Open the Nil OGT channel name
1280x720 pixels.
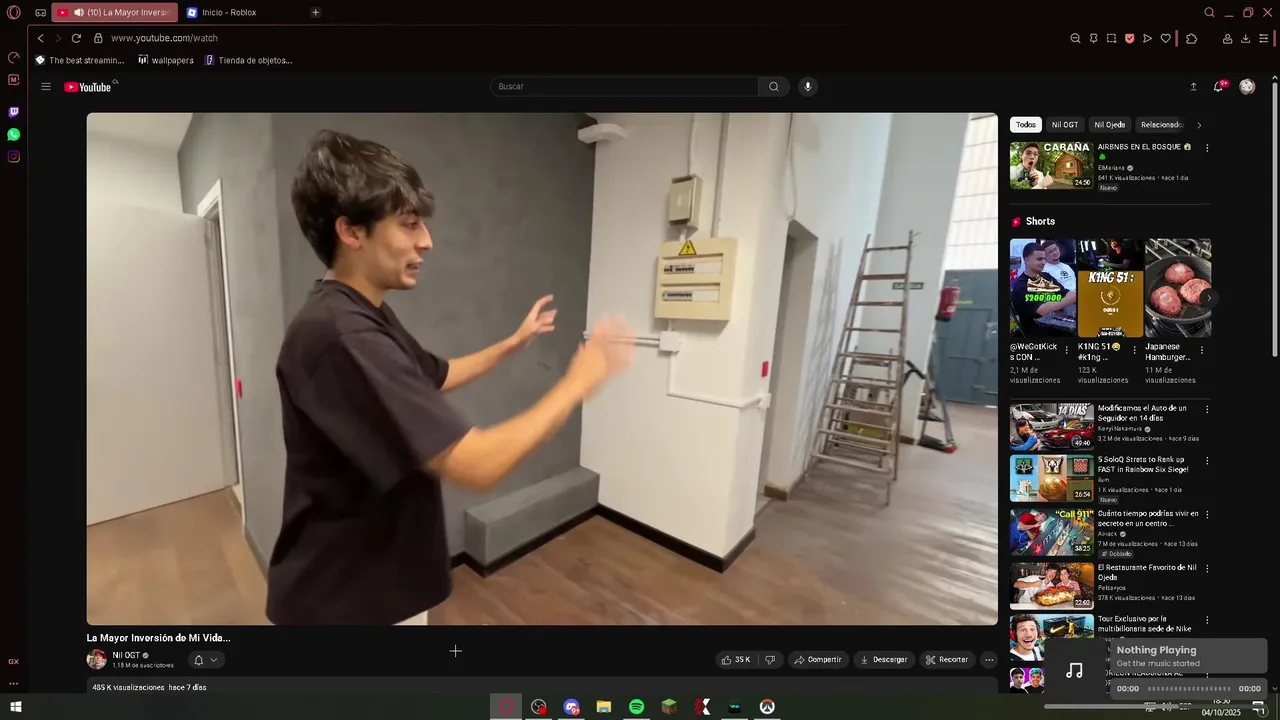click(126, 655)
